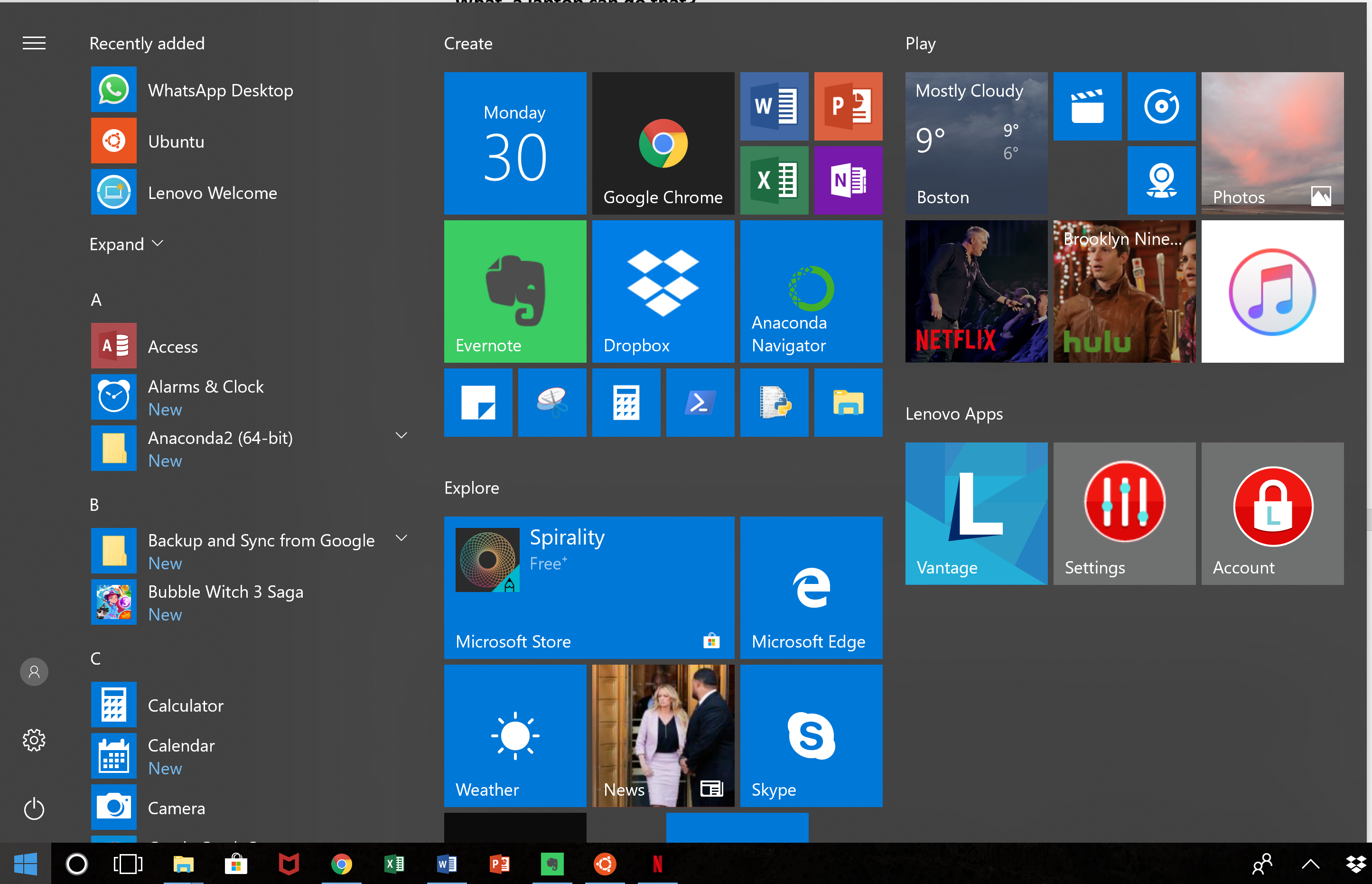This screenshot has width=1372, height=884.
Task: Click the Play group header
Action: [920, 43]
